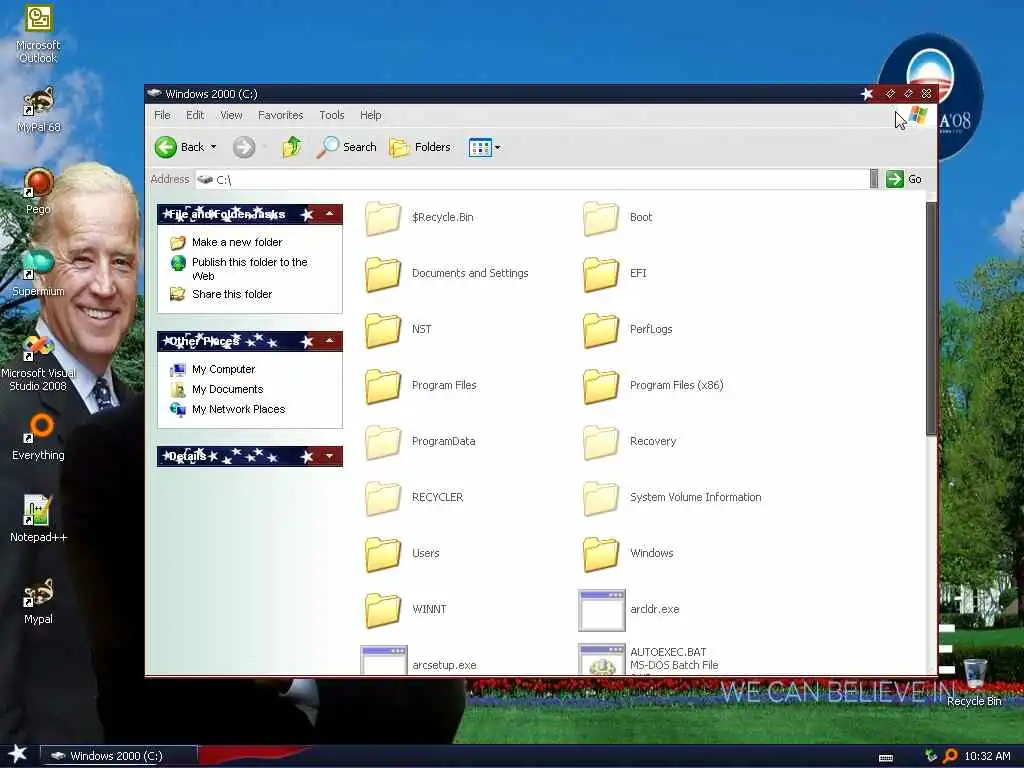Click the system tray clock
Image resolution: width=1024 pixels, height=768 pixels.
coord(987,756)
